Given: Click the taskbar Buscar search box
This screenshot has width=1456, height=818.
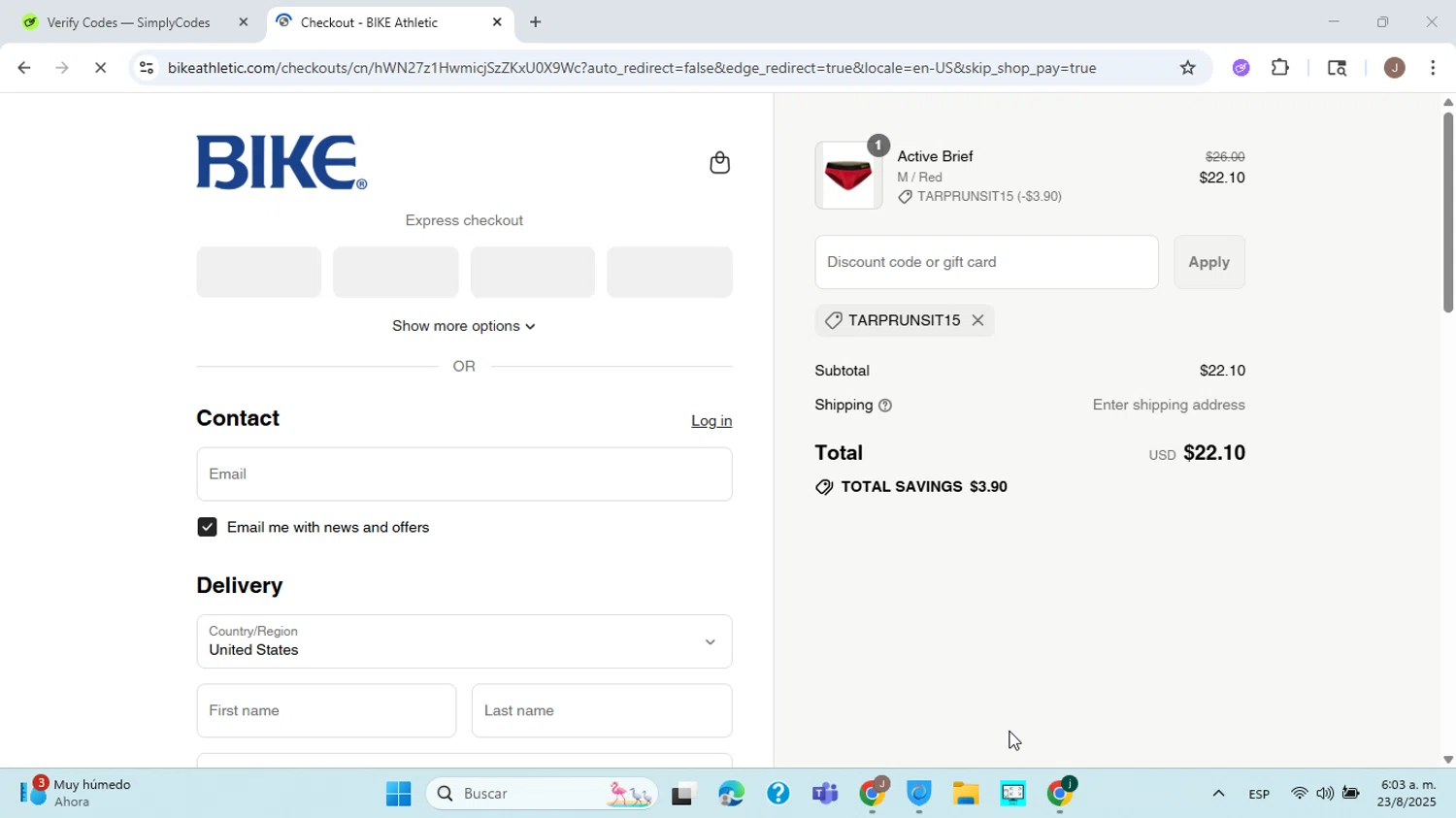Looking at the screenshot, I should point(542,794).
